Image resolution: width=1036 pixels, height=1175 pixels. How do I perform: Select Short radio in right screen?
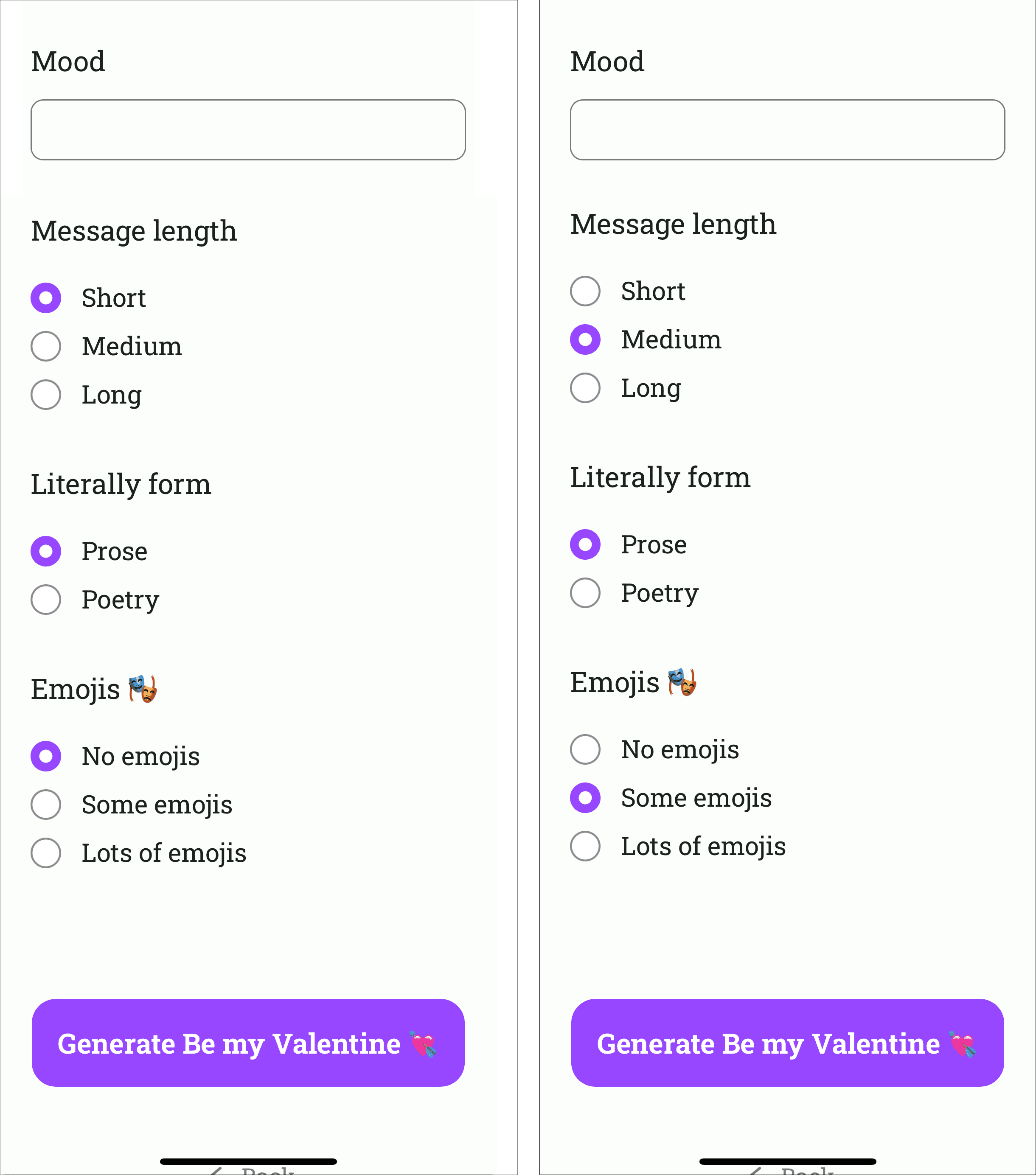pos(585,291)
